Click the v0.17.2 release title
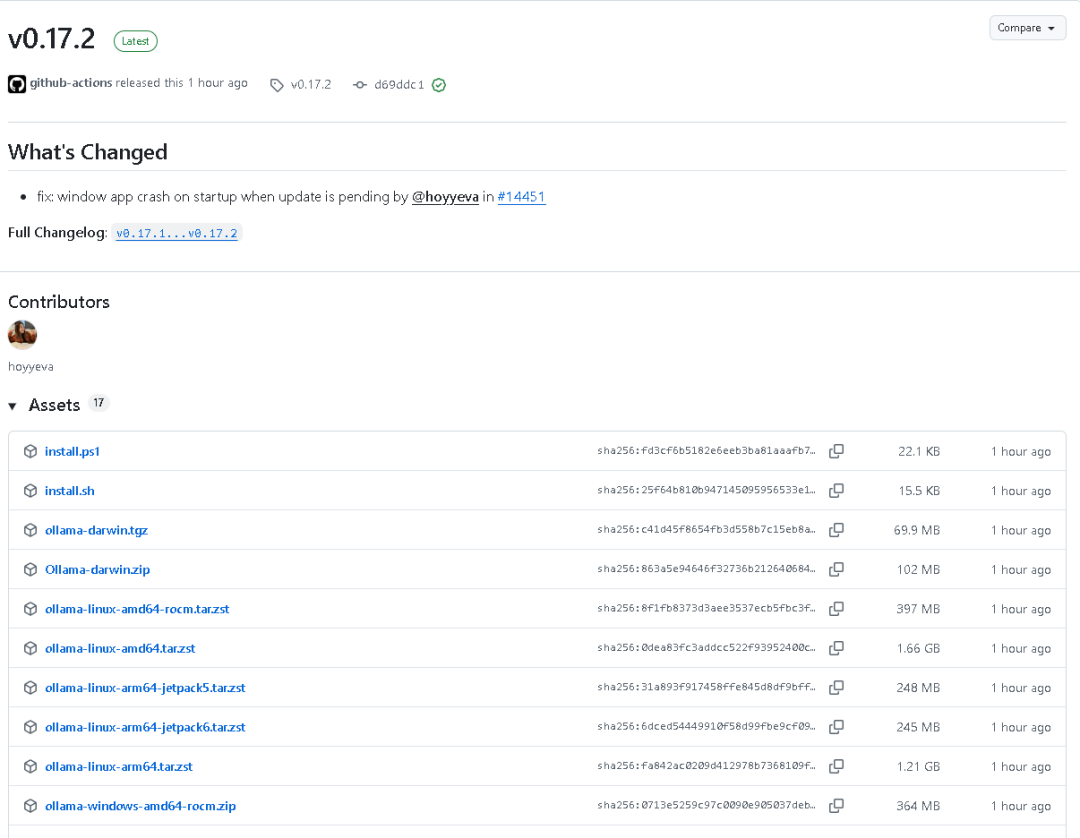The image size is (1080, 838). click(x=51, y=39)
